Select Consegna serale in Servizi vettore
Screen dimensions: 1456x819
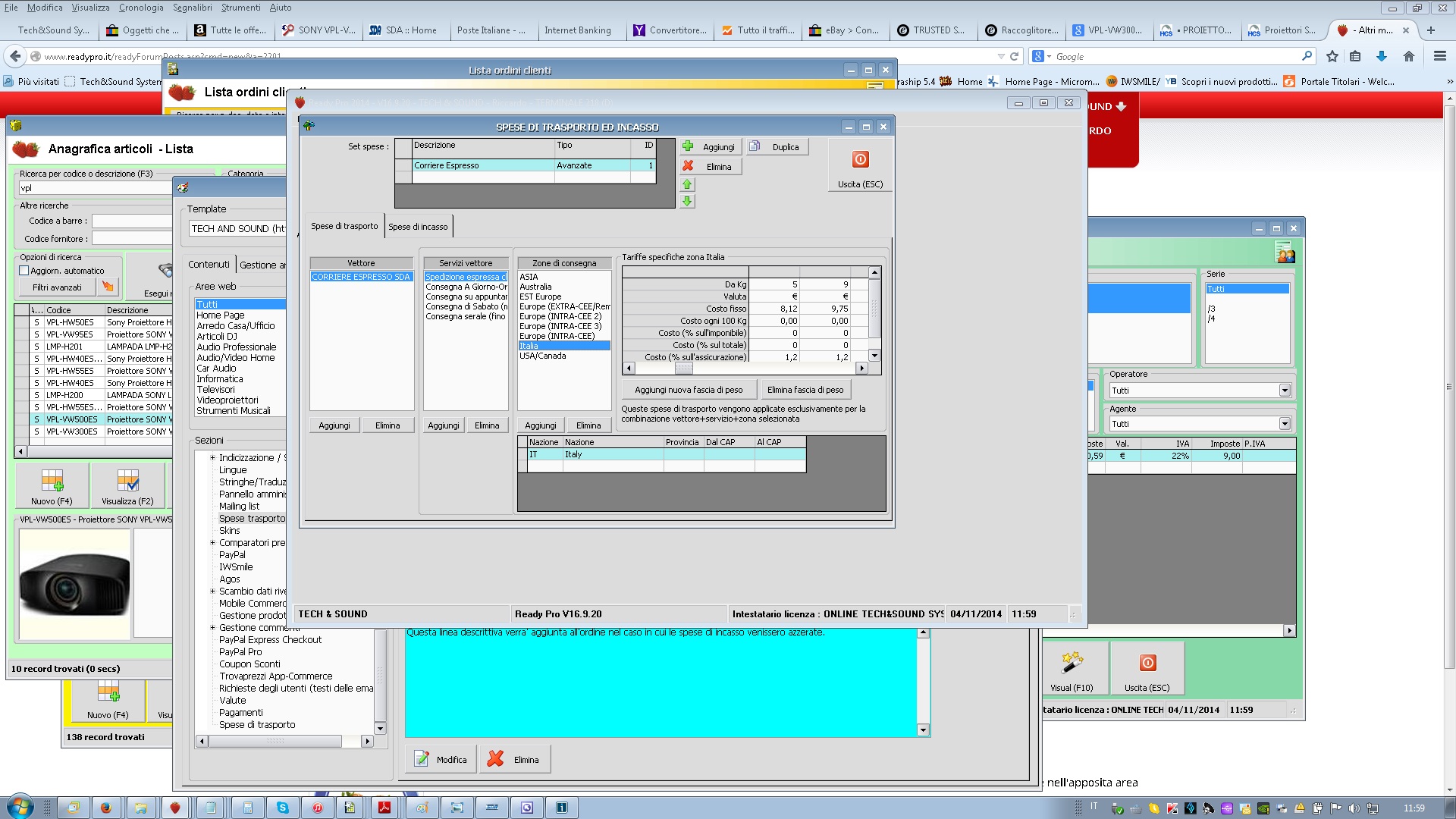[466, 316]
